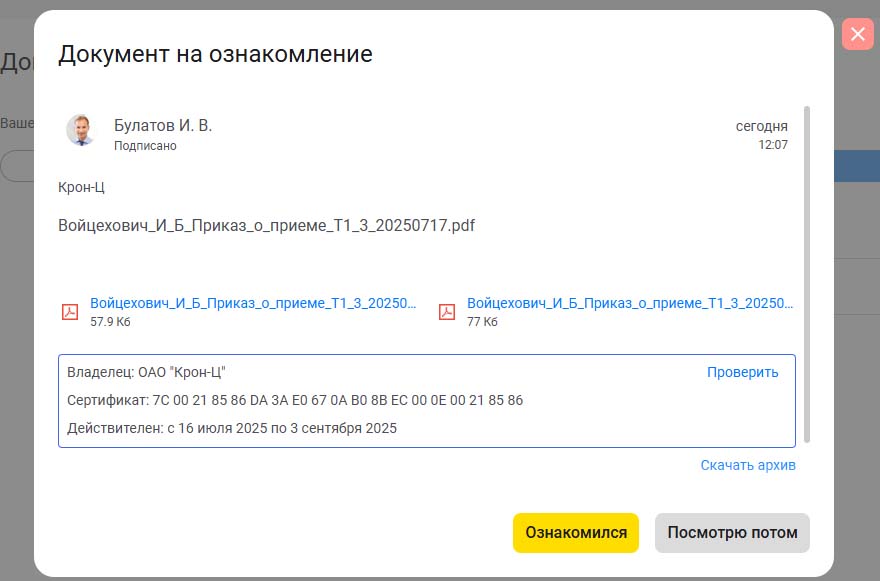The height and width of the screenshot is (581, 880).
Task: Click the document title ending in 20250717.pdf
Action: [266, 225]
